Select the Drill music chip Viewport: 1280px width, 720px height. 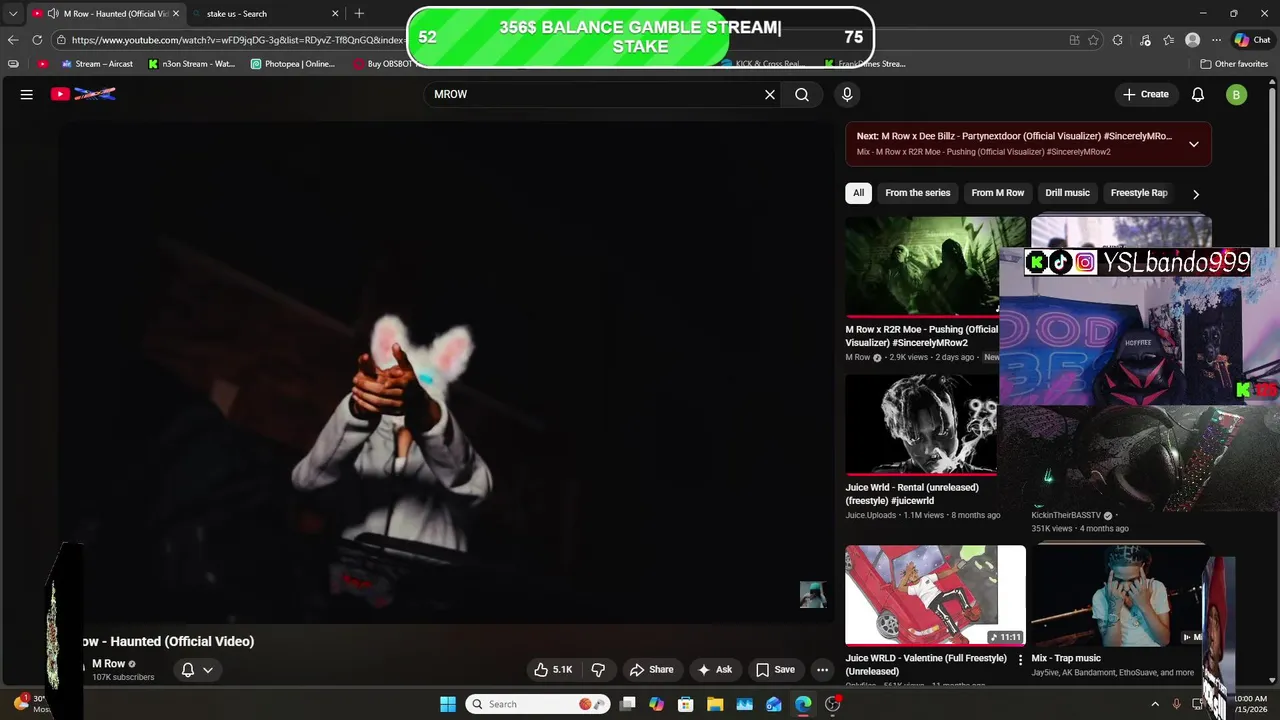click(x=1067, y=193)
